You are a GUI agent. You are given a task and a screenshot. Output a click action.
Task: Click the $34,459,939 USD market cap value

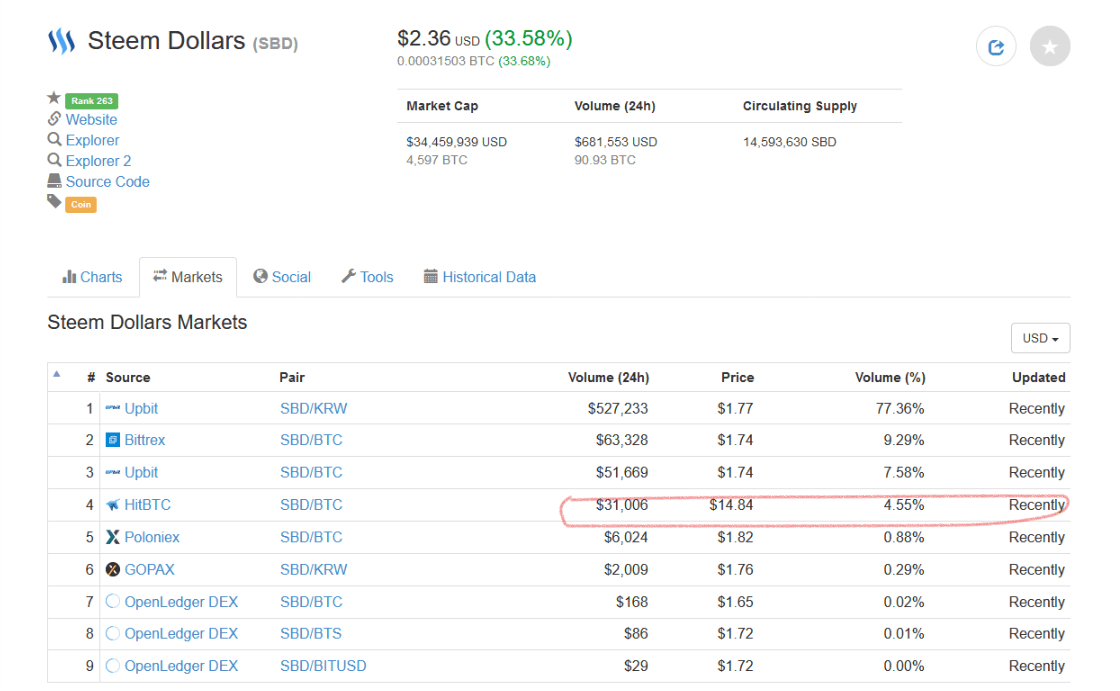click(x=456, y=141)
